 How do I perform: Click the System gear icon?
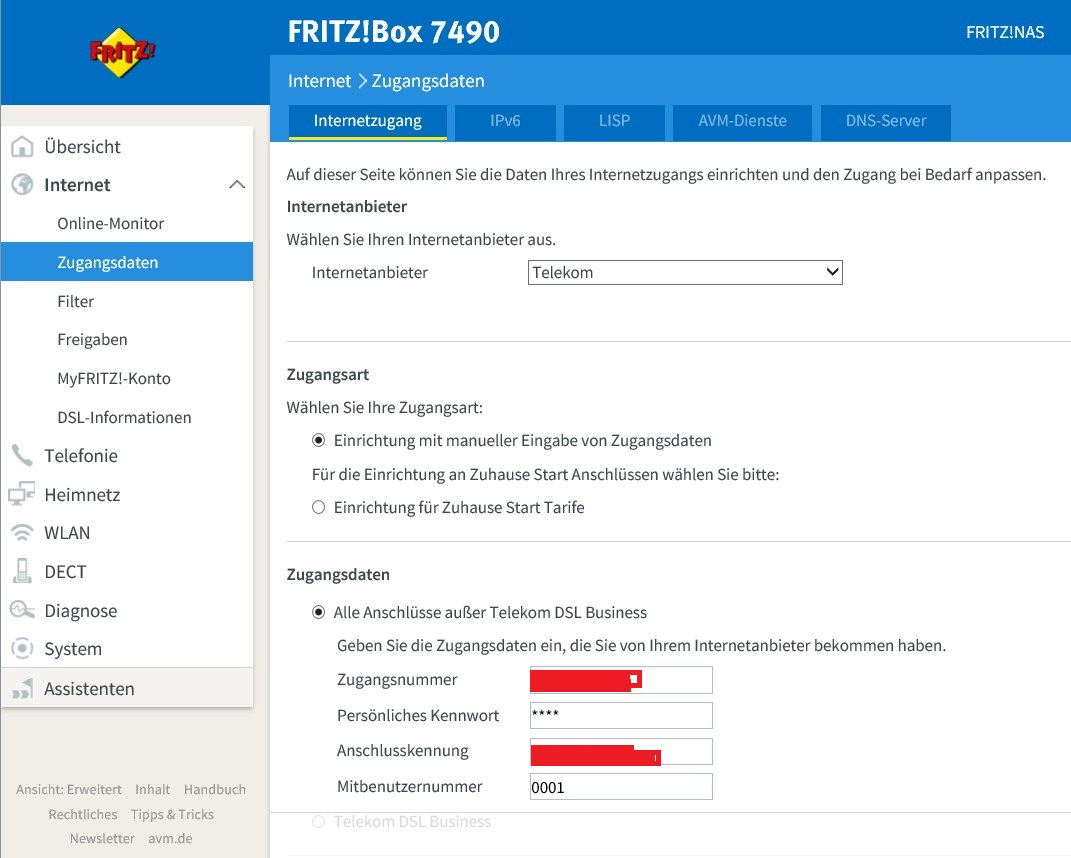[x=23, y=648]
